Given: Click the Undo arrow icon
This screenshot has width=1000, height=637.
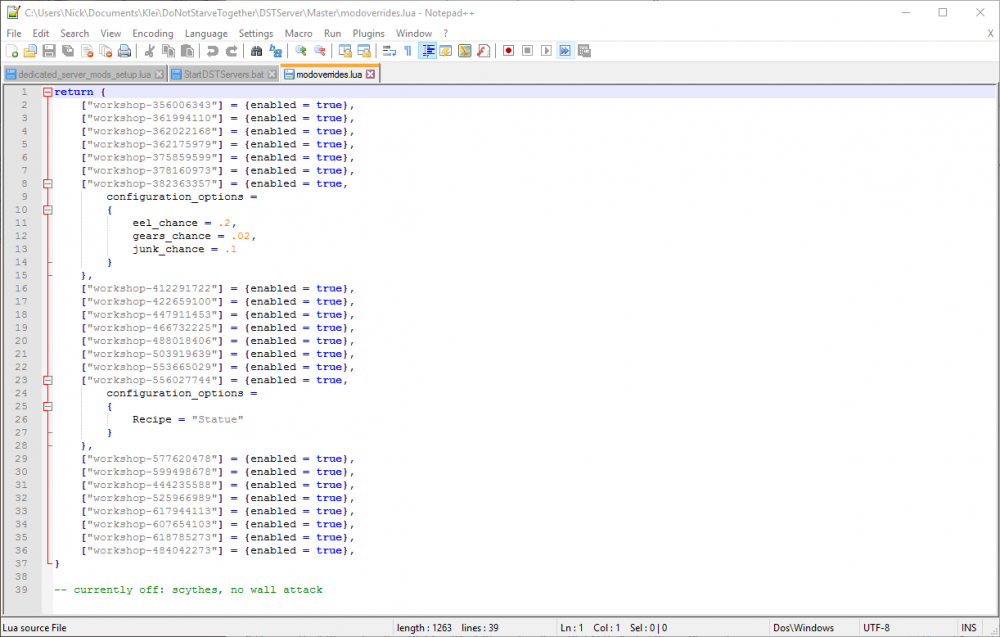Looking at the screenshot, I should pos(213,51).
